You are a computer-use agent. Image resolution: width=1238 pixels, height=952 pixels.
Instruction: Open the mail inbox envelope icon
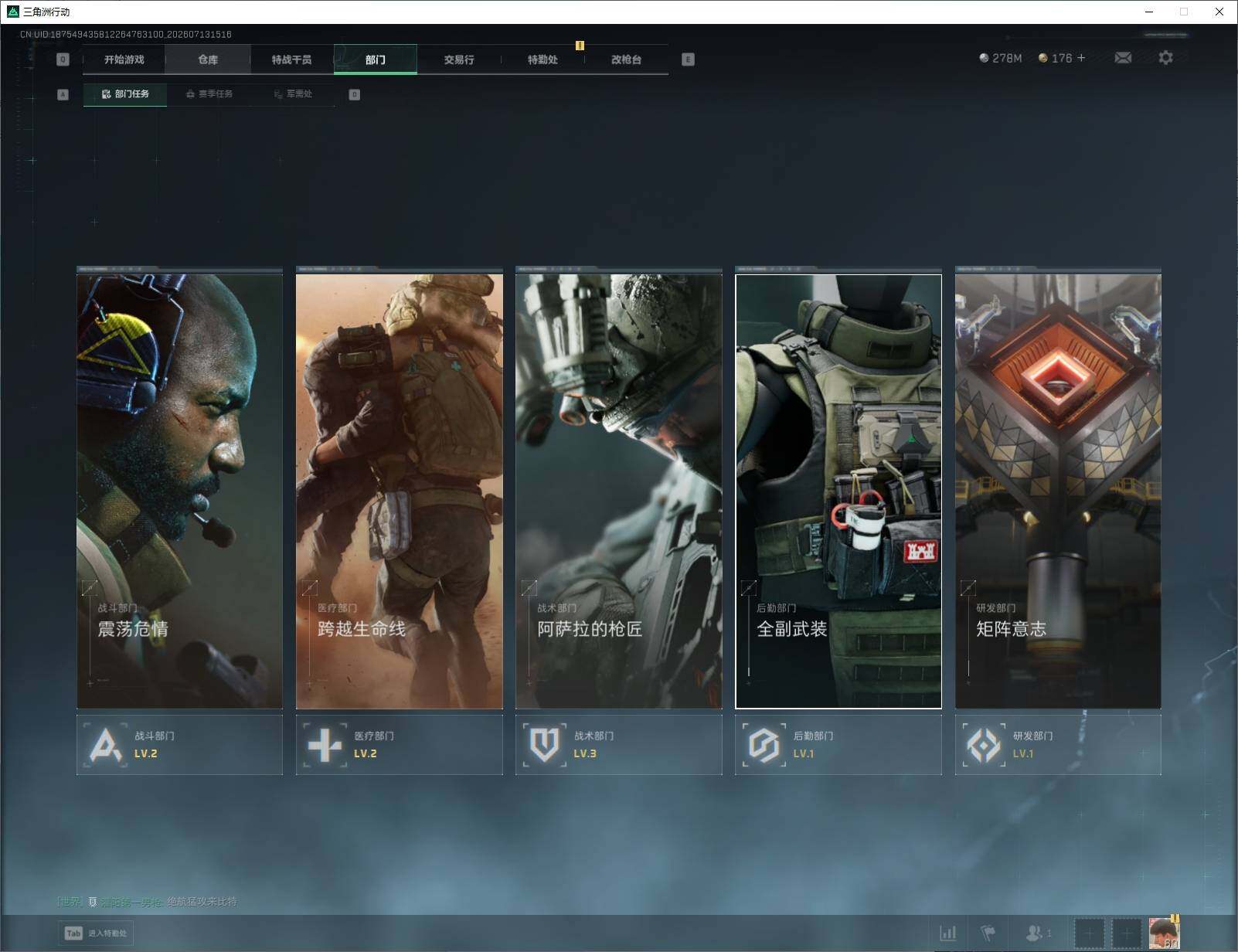[1123, 58]
